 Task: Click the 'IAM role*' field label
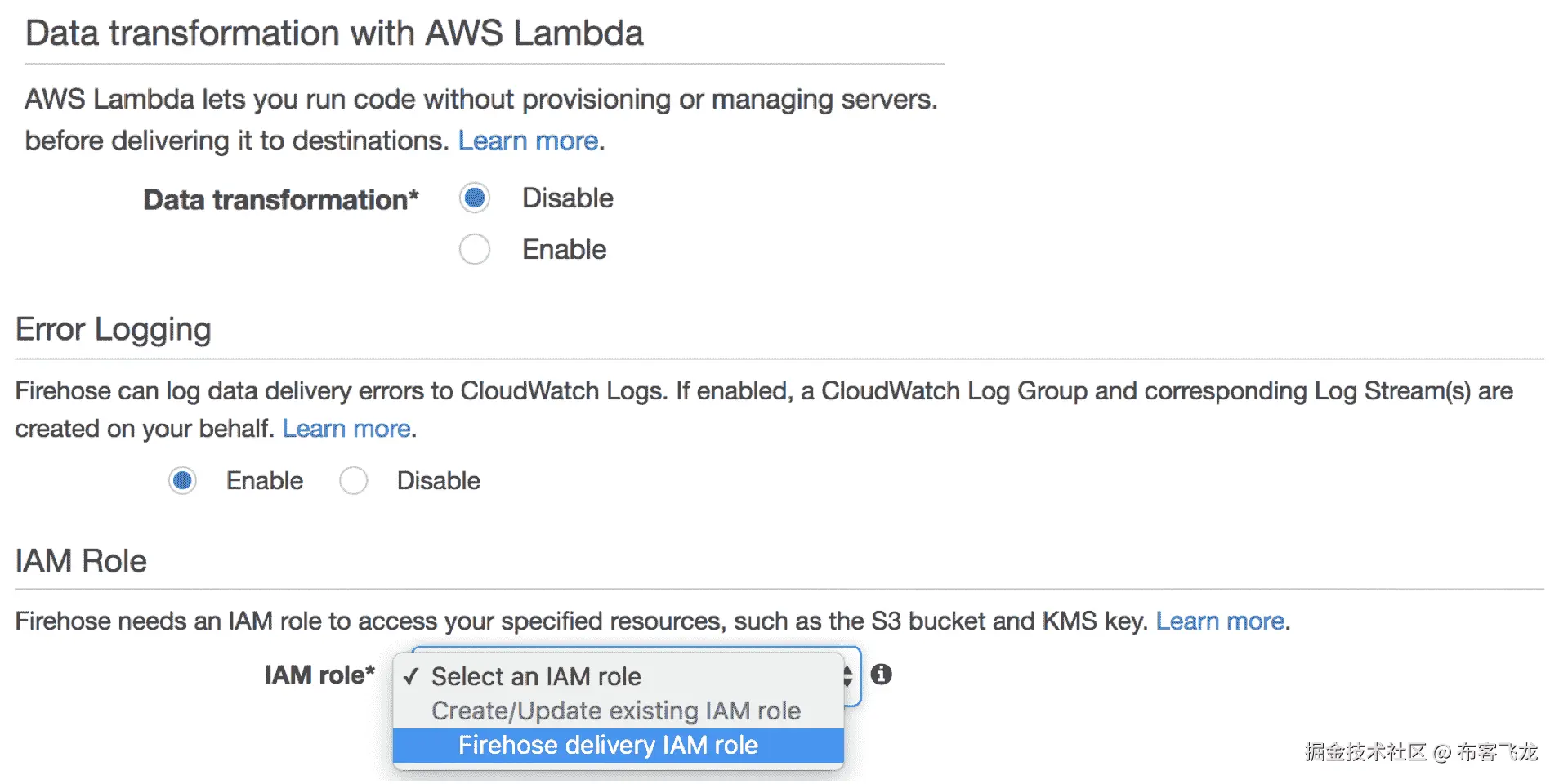click(319, 675)
